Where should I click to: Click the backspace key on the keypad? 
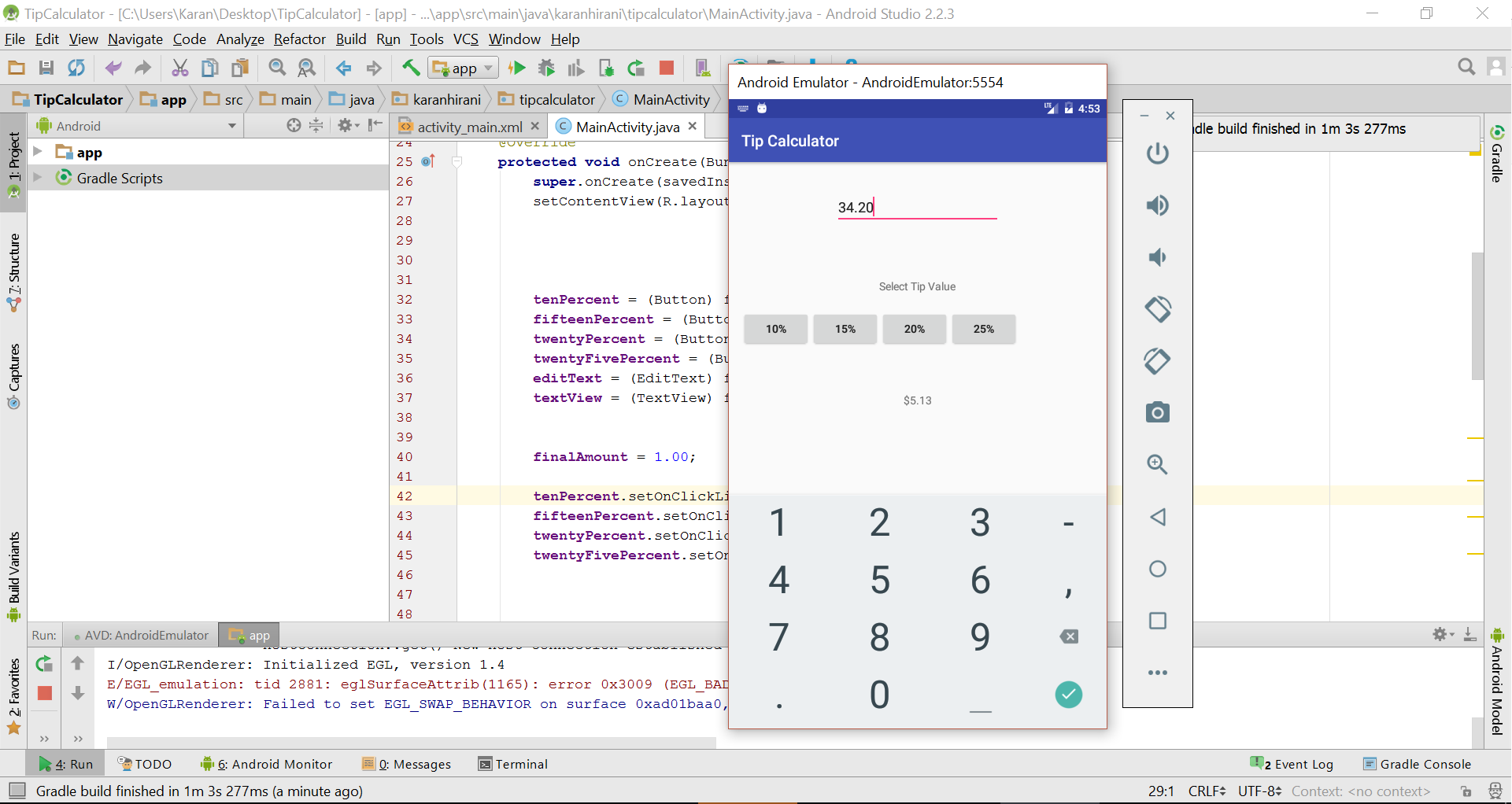1068,636
